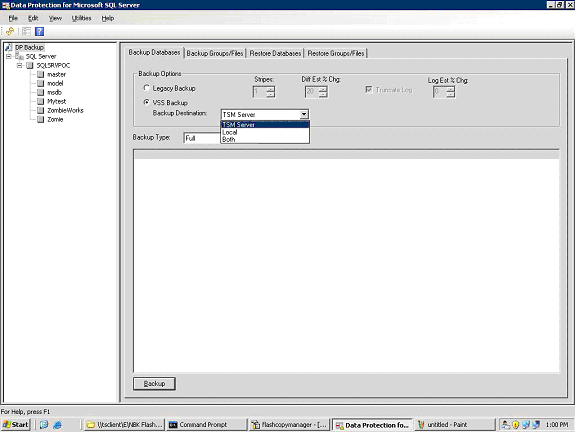575x432 pixels.
Task: Click the user accounts tray icon
Action: [x=506, y=425]
